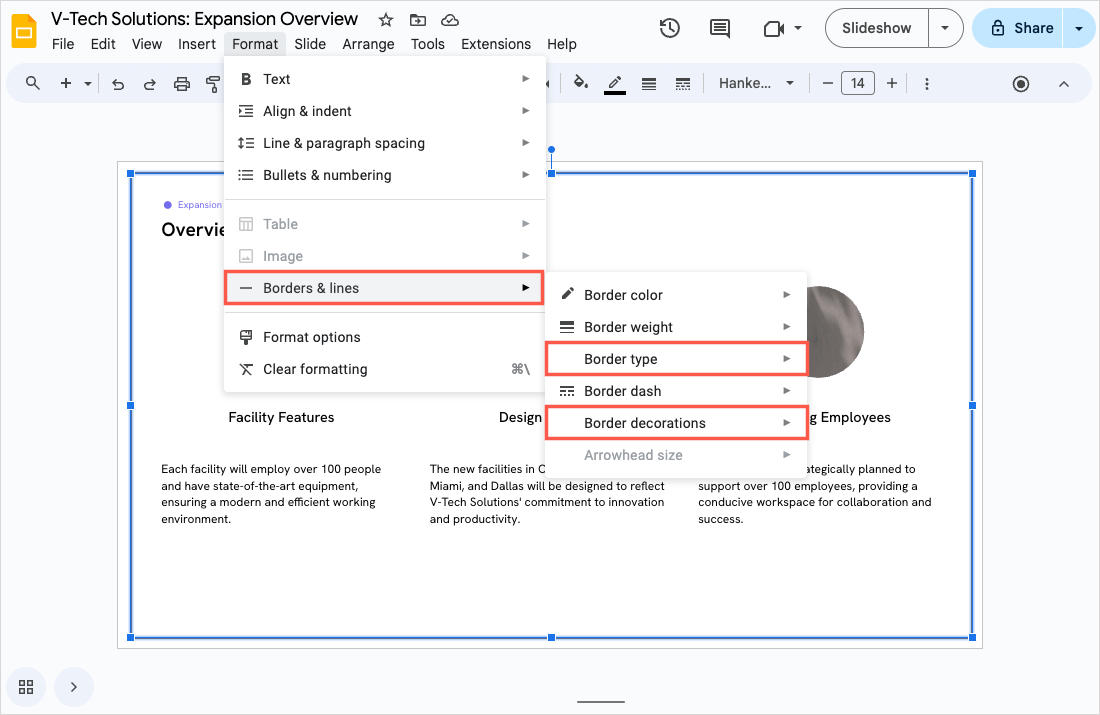Image resolution: width=1100 pixels, height=715 pixels.
Task: Open the border color pencil tool
Action: (615, 84)
